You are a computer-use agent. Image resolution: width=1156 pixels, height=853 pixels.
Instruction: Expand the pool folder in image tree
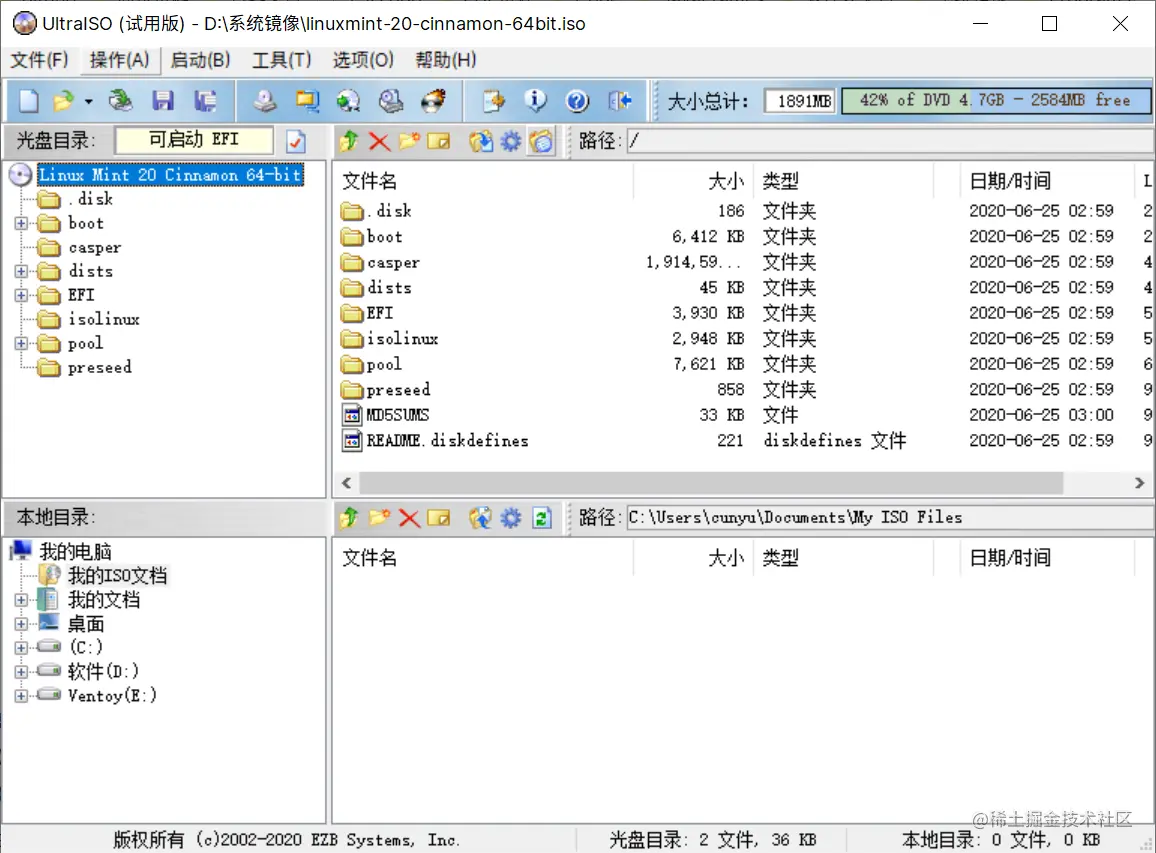click(21, 344)
